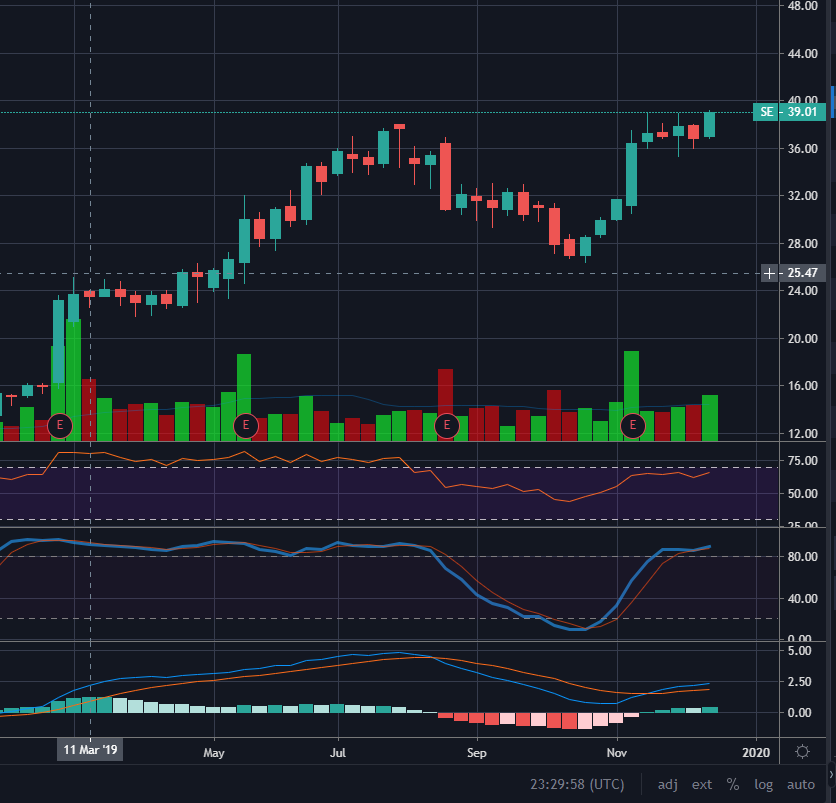Click the 2020 time axis label

(756, 753)
